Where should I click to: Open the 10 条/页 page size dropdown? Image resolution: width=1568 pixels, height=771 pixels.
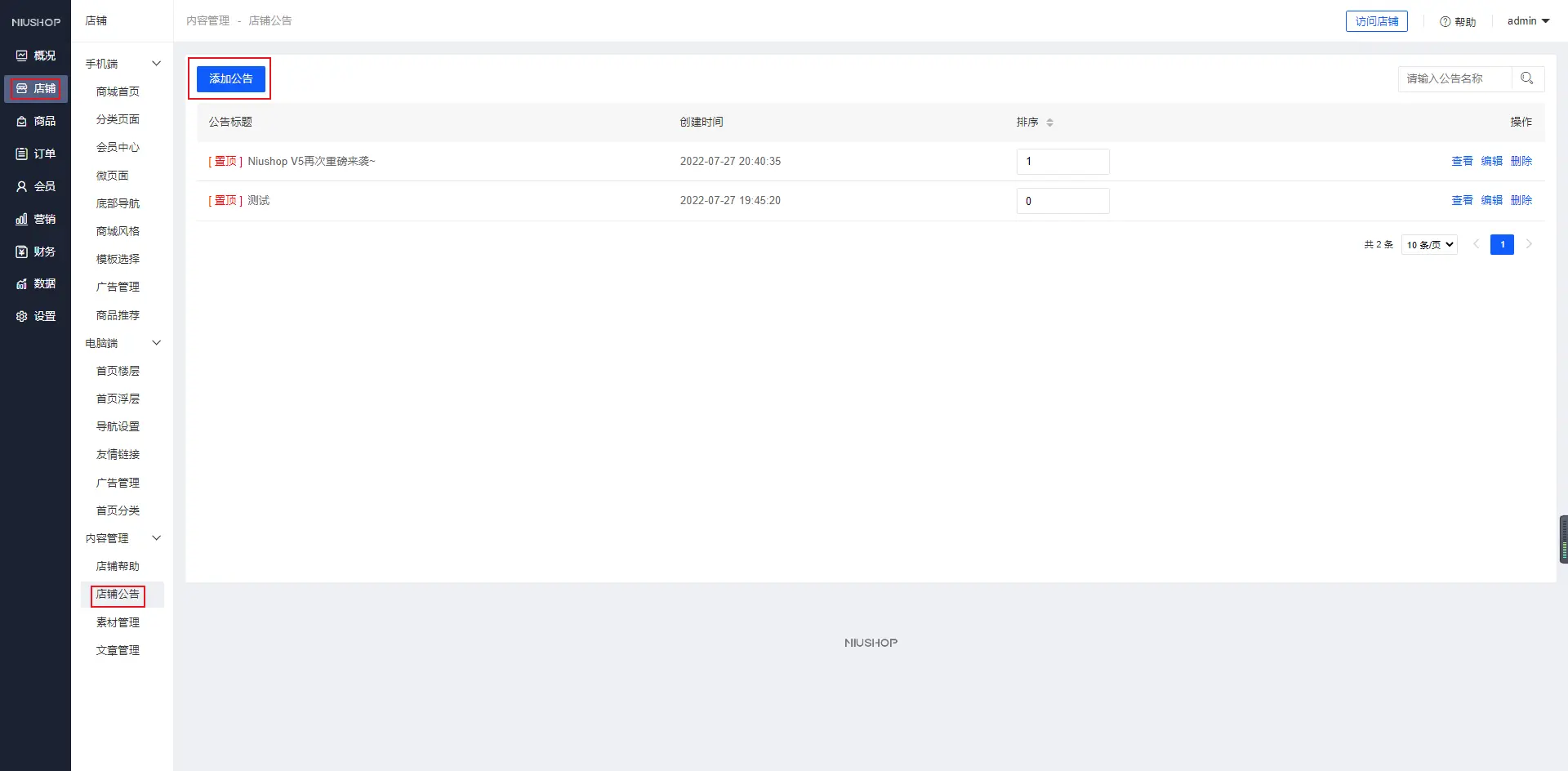click(x=1429, y=245)
